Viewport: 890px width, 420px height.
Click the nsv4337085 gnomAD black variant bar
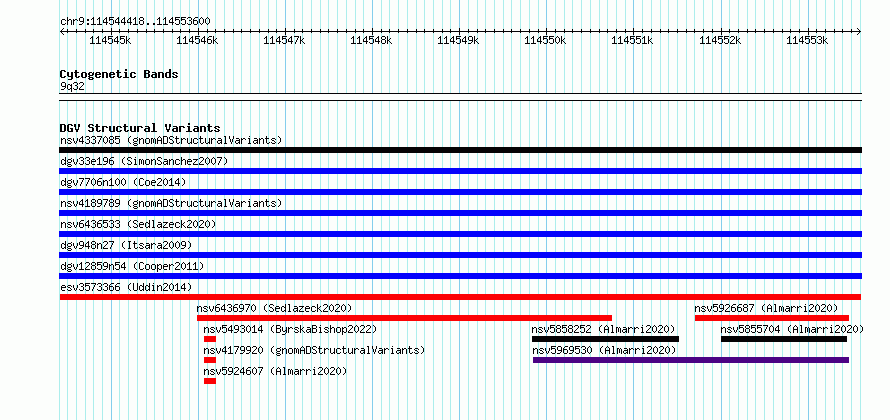coord(460,150)
